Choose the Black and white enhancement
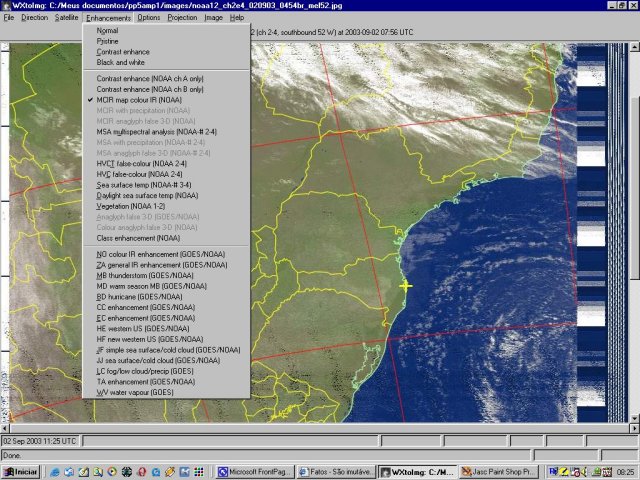640x480 pixels. click(x=118, y=62)
